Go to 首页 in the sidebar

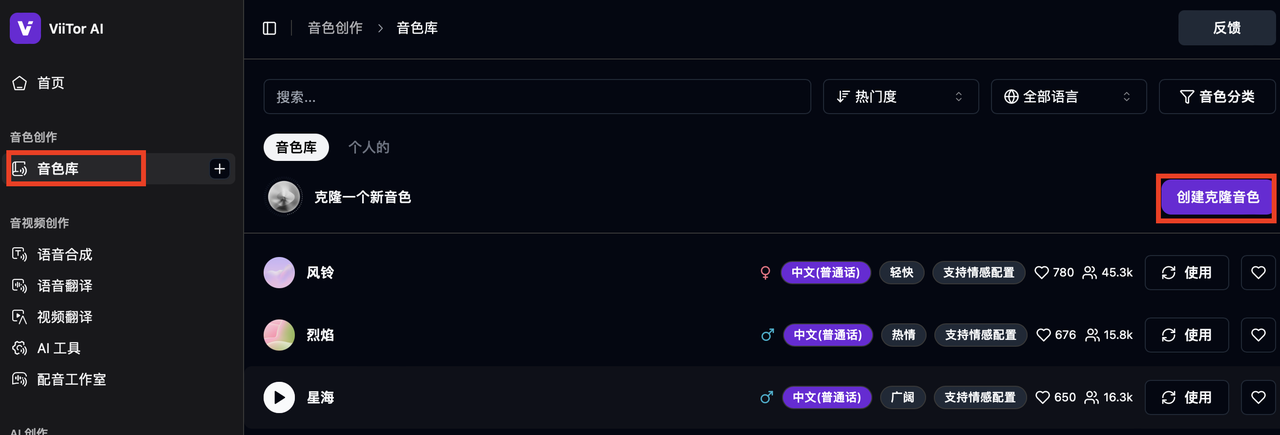coord(51,83)
